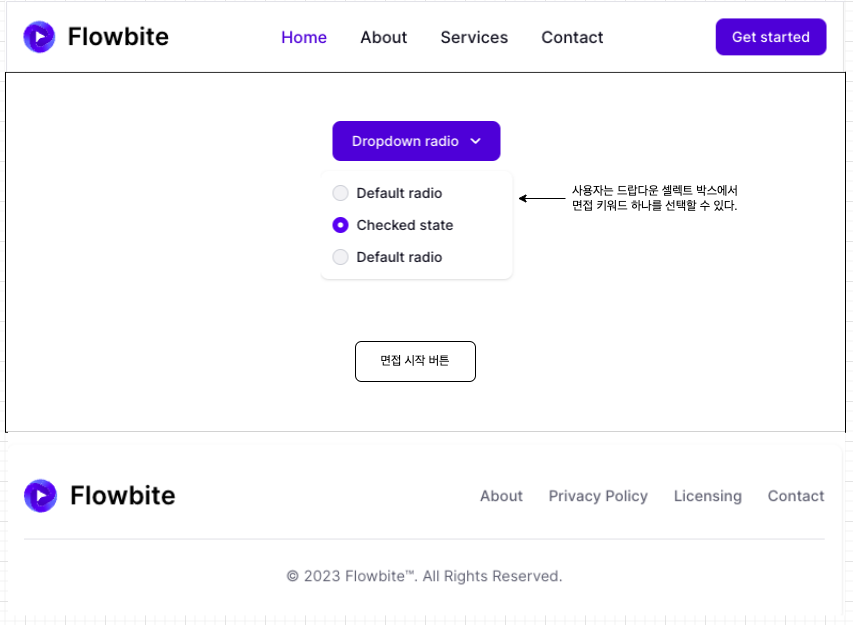The height and width of the screenshot is (625, 853).
Task: Select the last Default radio option
Action: (x=341, y=257)
